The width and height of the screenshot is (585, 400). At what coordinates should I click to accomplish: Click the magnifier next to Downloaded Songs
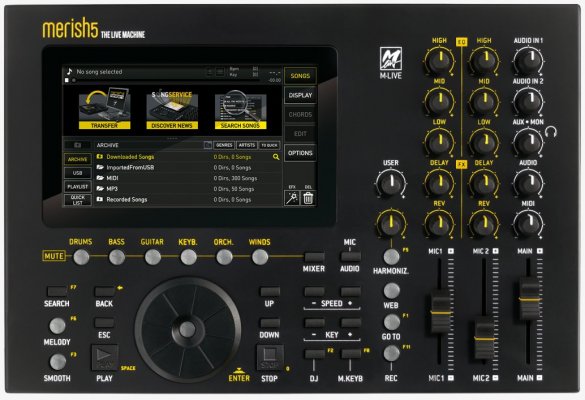coord(276,157)
